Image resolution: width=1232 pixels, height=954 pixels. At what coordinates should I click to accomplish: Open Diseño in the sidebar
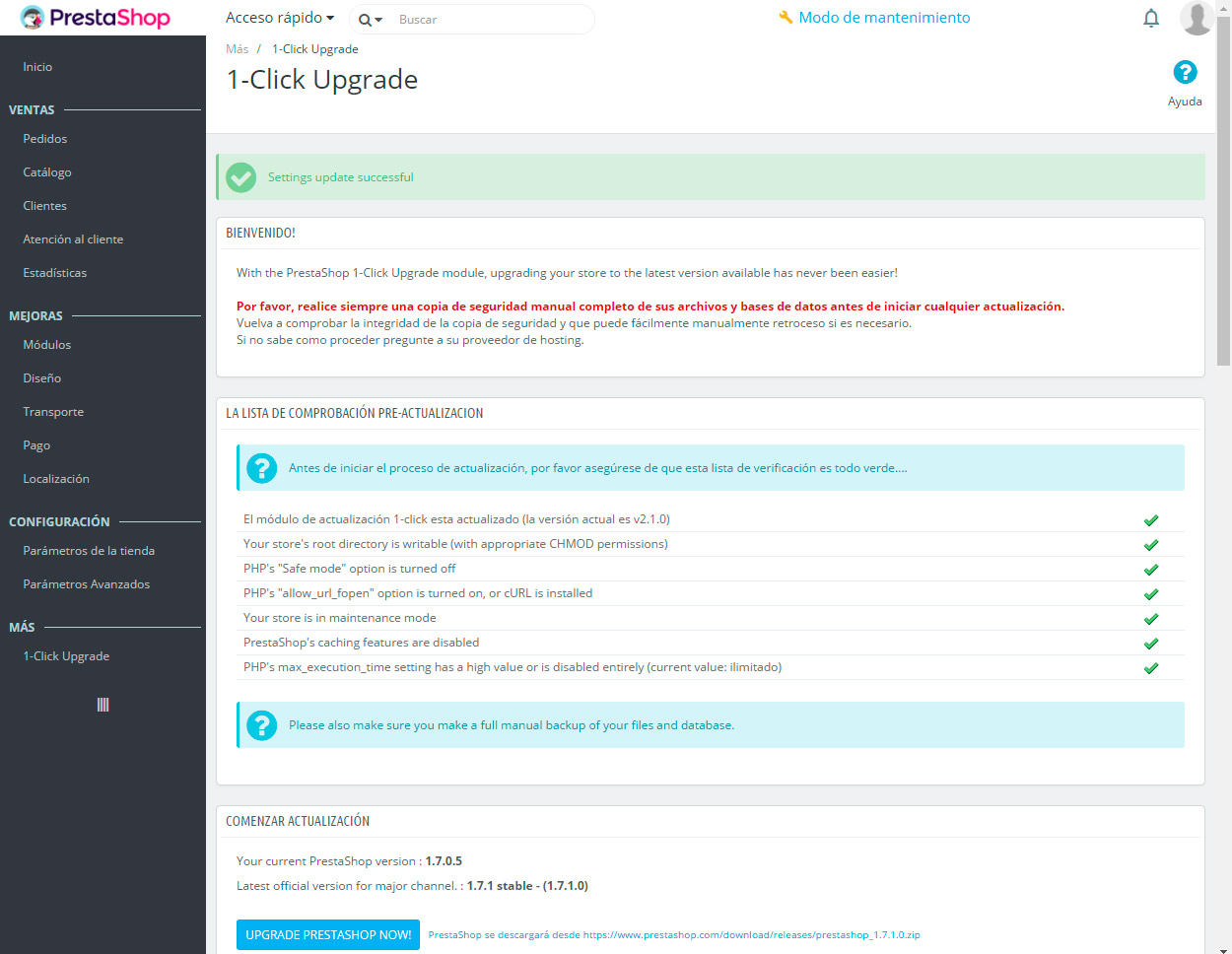point(42,378)
